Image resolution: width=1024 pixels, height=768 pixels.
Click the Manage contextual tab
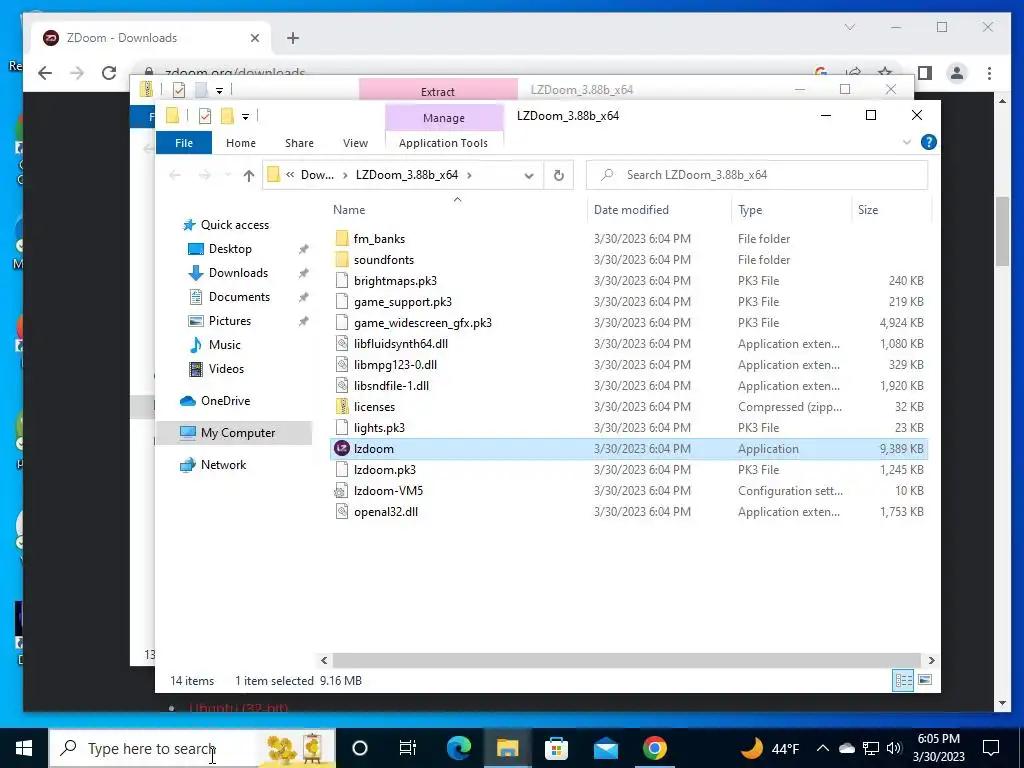tap(444, 118)
